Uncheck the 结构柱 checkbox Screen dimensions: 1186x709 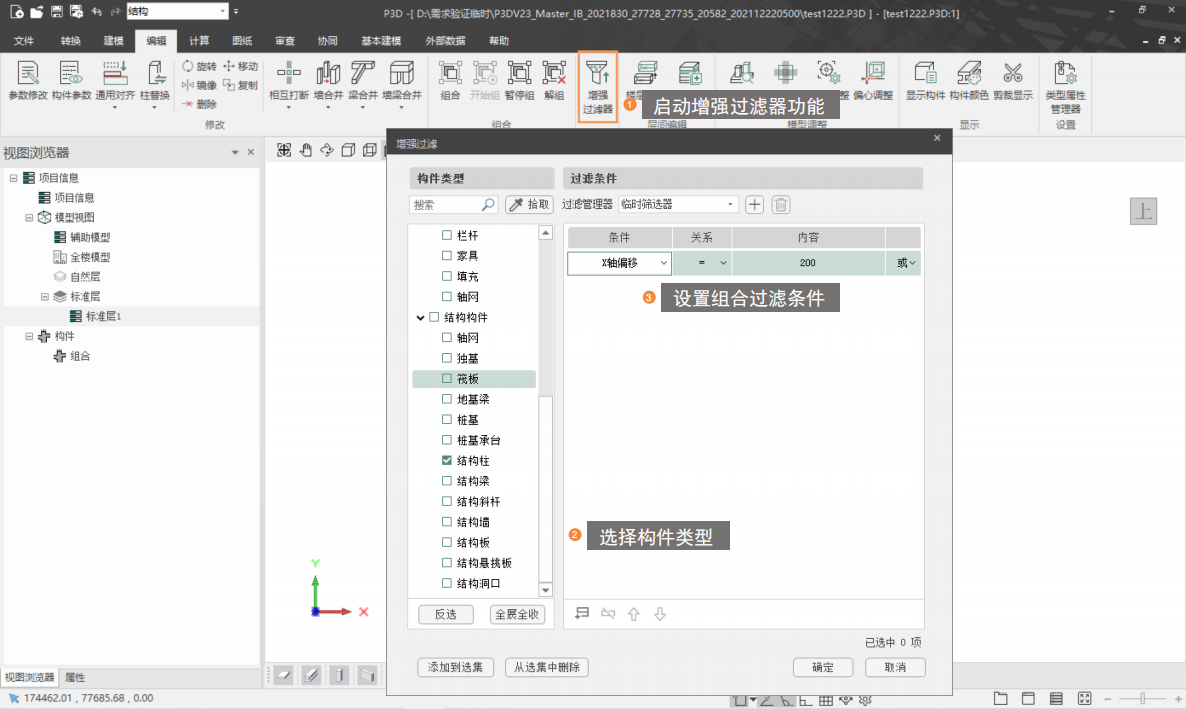447,461
